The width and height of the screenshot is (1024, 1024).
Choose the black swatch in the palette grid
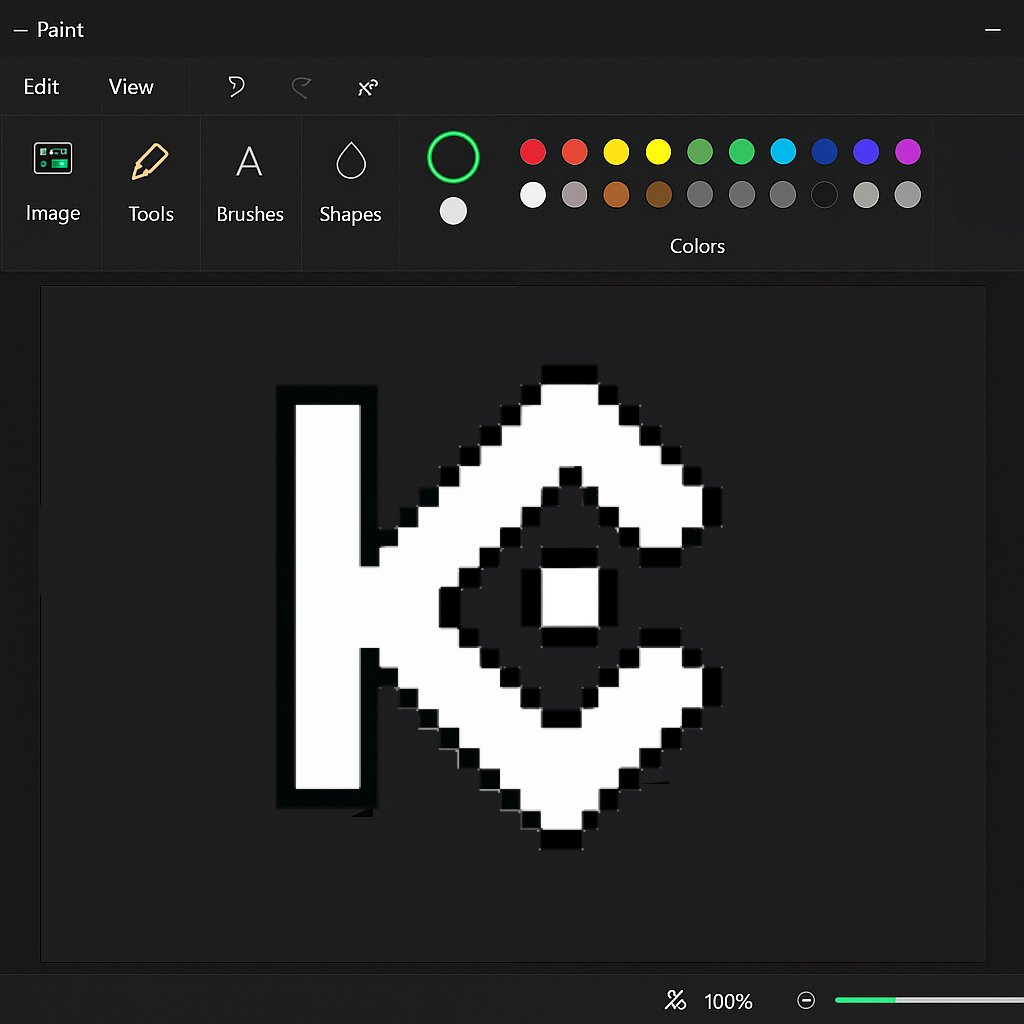[825, 195]
